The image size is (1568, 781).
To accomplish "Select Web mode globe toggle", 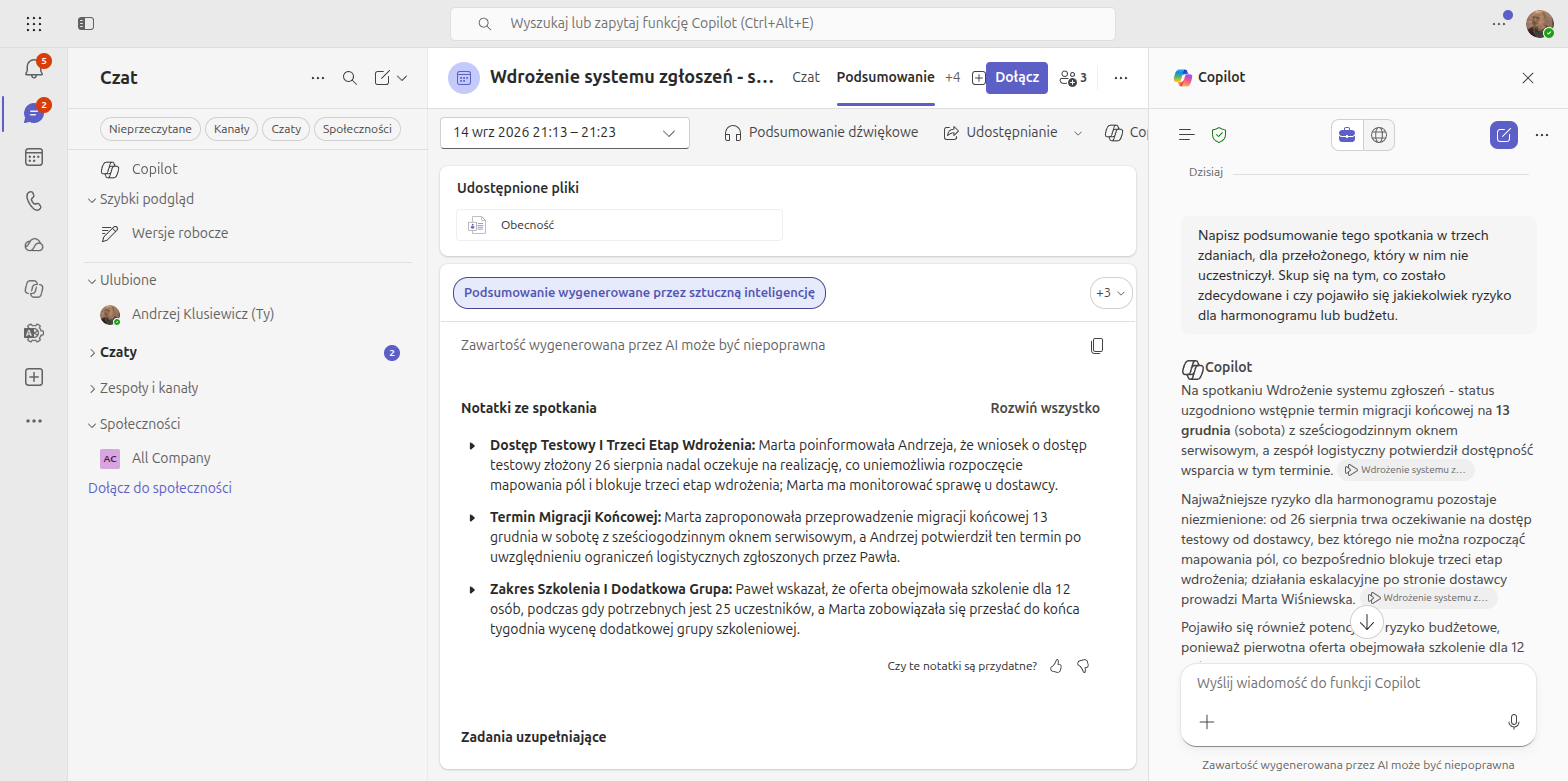I will point(1379,135).
